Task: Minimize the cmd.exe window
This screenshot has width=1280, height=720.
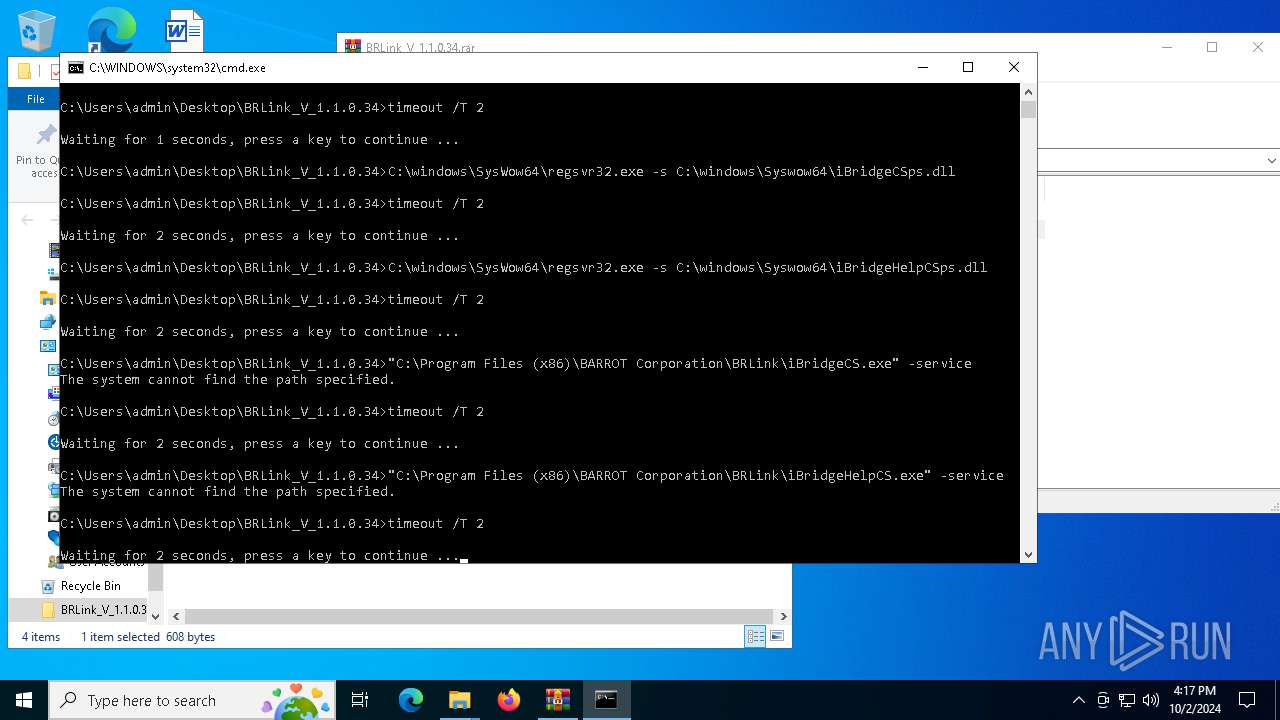Action: pyautogui.click(x=922, y=68)
